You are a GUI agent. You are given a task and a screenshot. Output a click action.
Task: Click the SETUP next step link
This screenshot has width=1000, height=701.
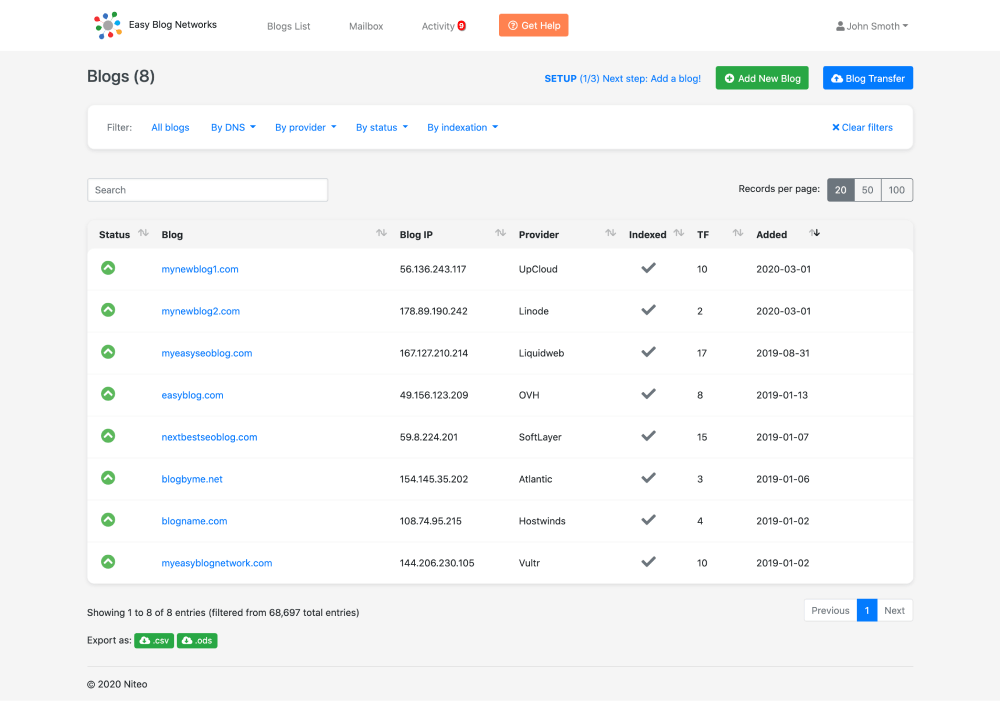622,78
